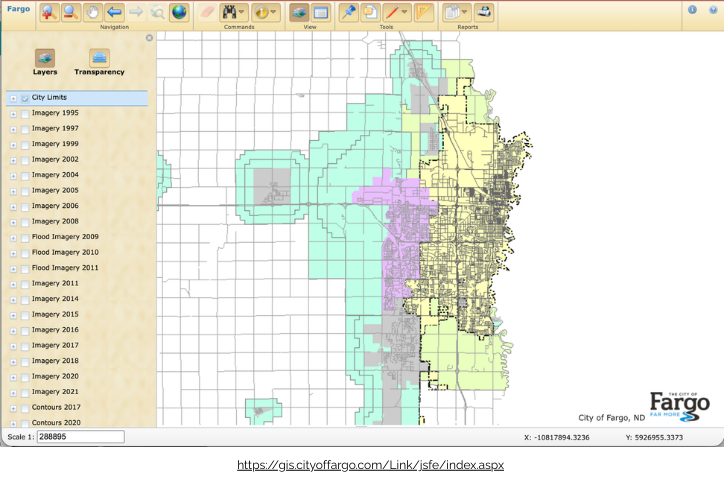
Task: Uncheck the City Limits layer checkbox
Action: (x=25, y=98)
